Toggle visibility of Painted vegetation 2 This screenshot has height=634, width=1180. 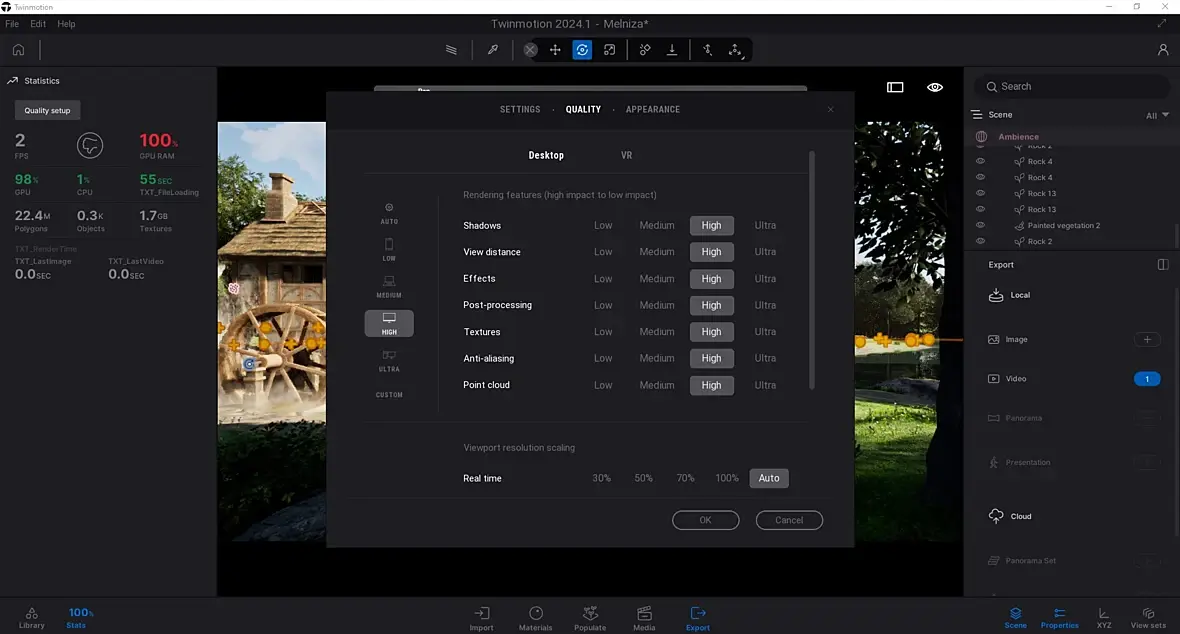(x=980, y=225)
